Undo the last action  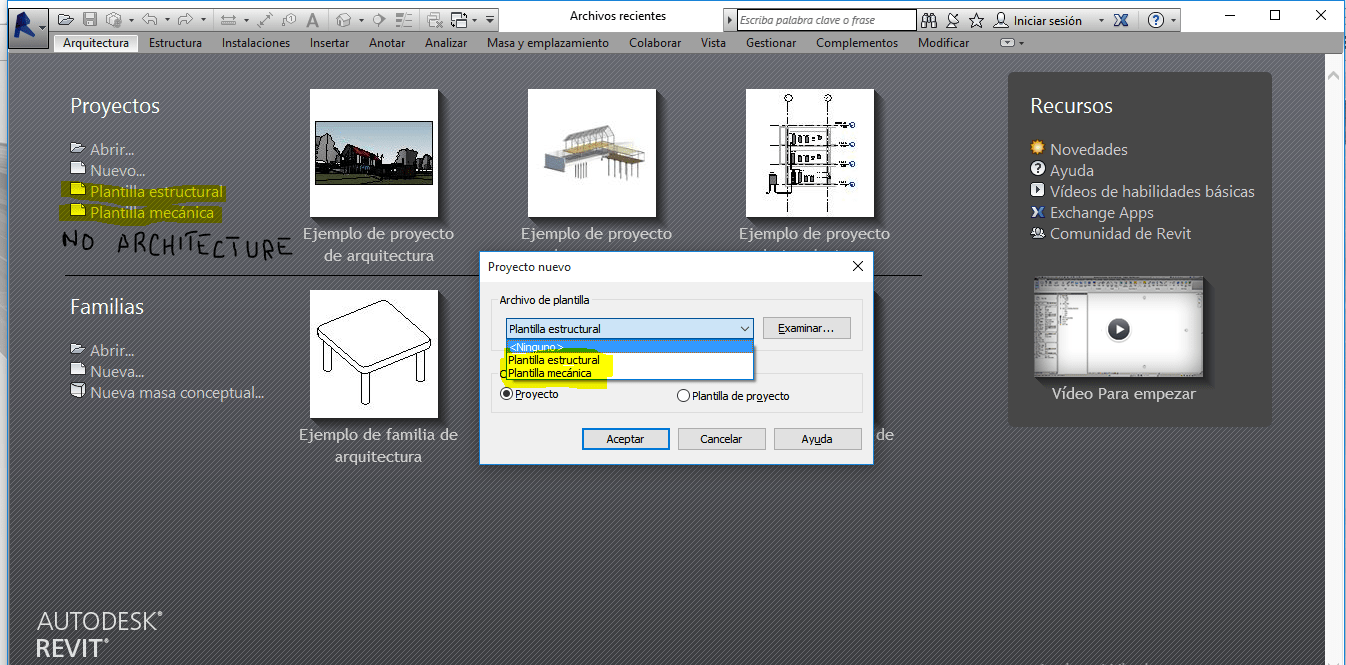[150, 19]
